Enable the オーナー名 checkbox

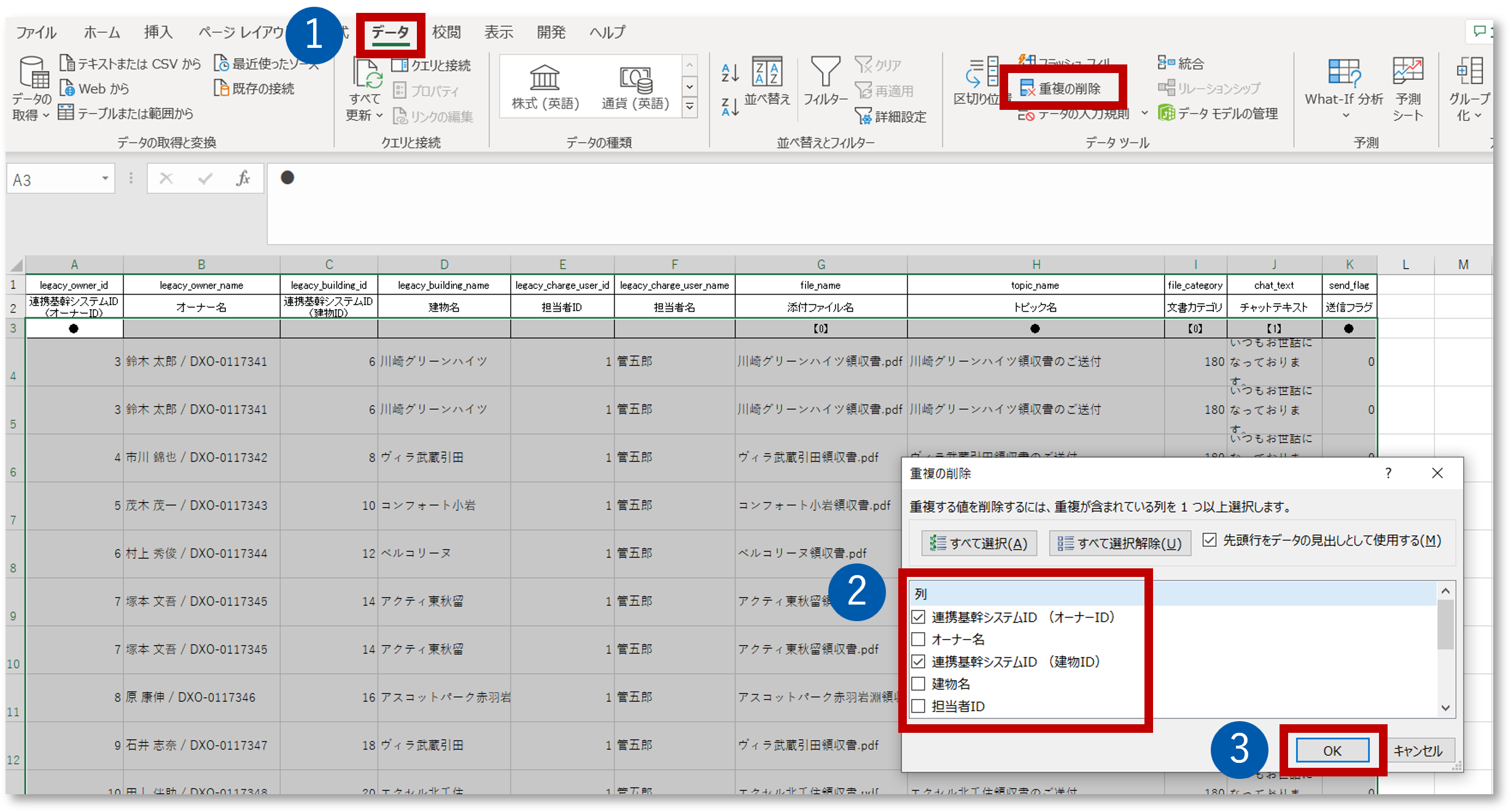(x=919, y=640)
